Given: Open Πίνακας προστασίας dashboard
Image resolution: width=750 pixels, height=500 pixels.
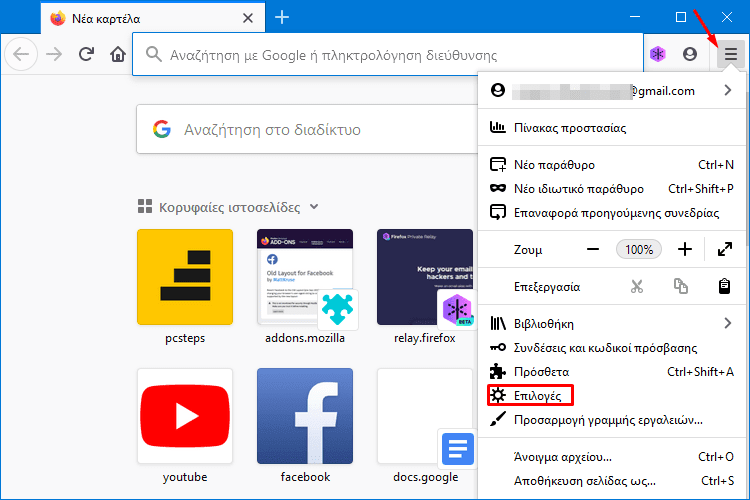Looking at the screenshot, I should (x=611, y=128).
